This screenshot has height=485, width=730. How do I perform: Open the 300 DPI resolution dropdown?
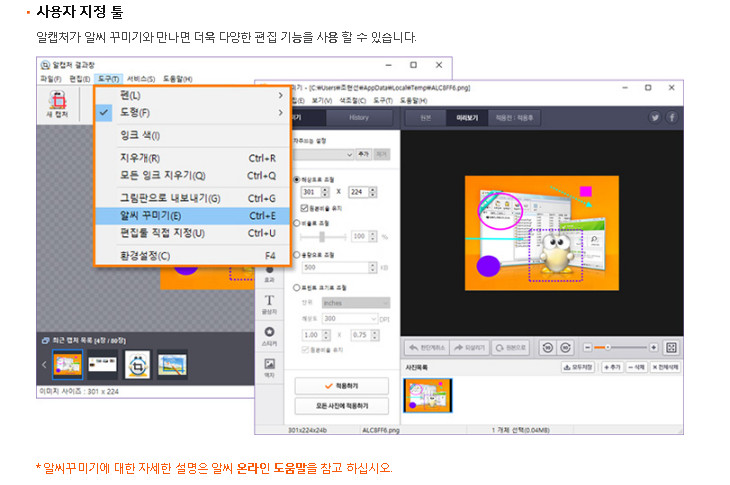(x=350, y=318)
